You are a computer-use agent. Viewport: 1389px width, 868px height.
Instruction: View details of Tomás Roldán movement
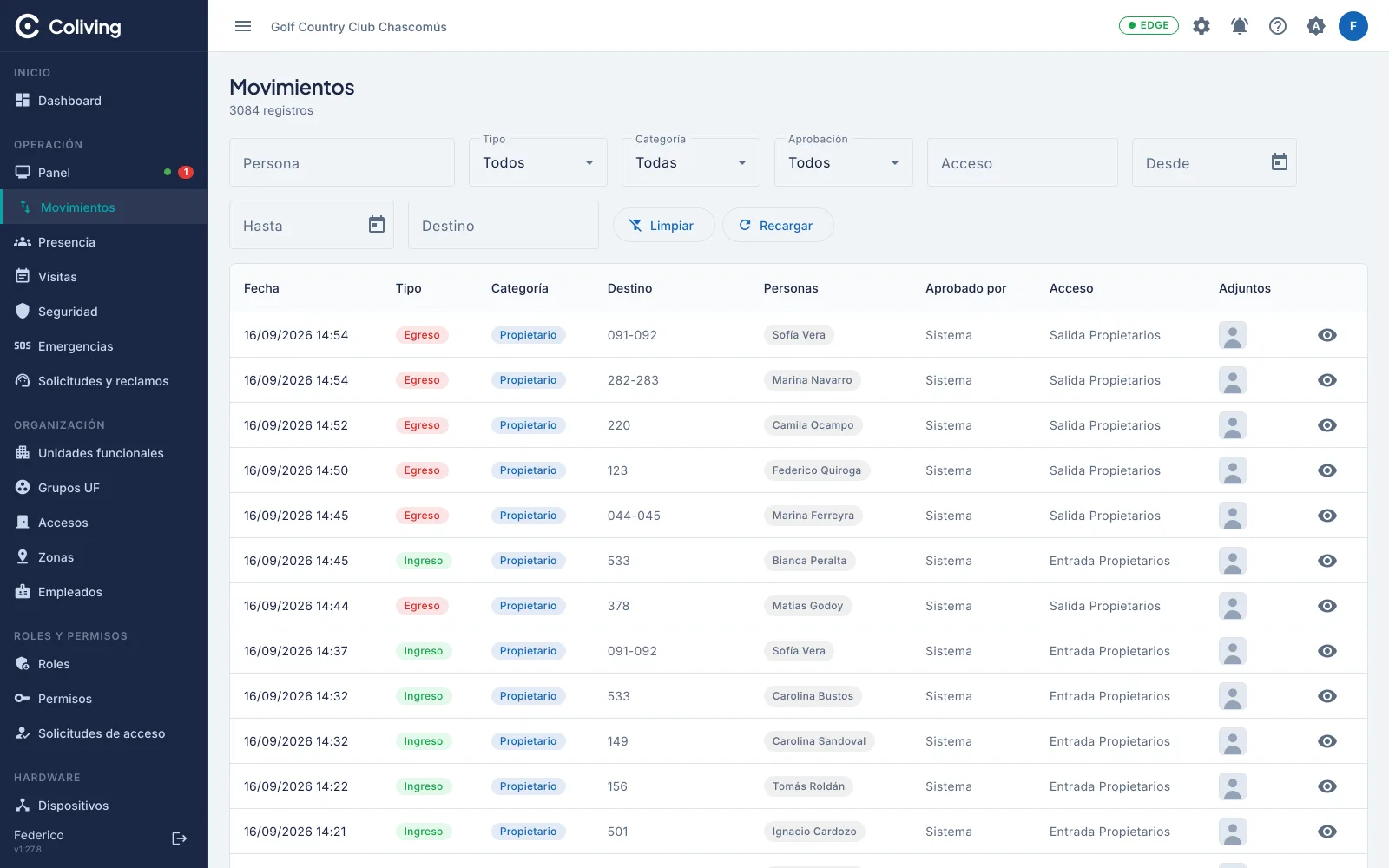point(1327,786)
